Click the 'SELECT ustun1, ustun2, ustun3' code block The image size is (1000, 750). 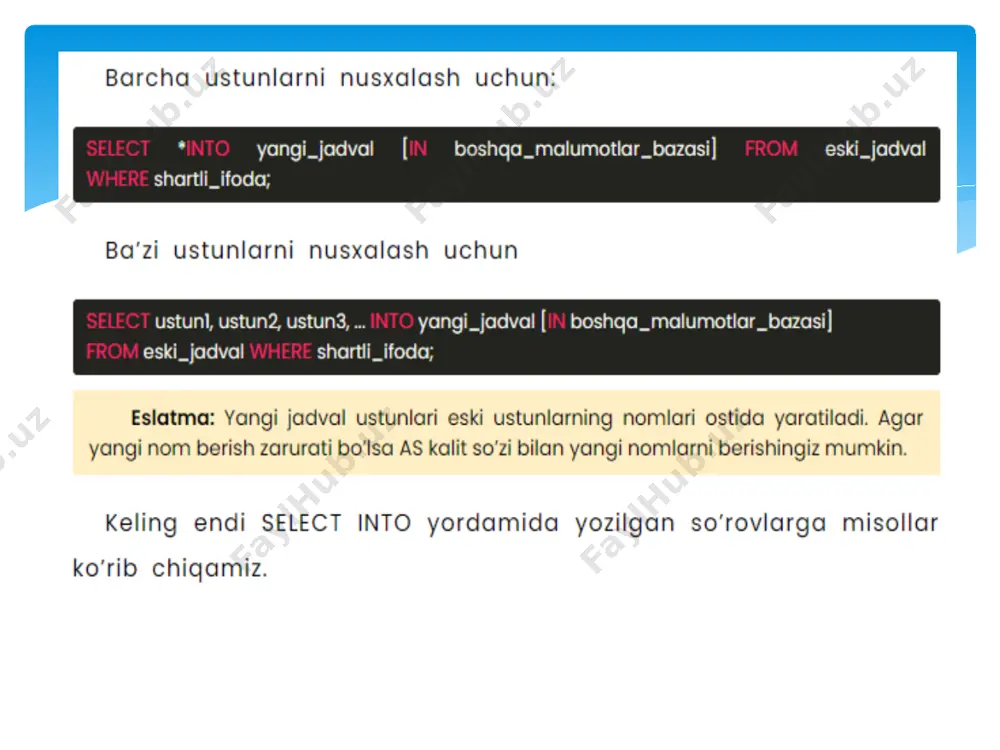point(506,337)
